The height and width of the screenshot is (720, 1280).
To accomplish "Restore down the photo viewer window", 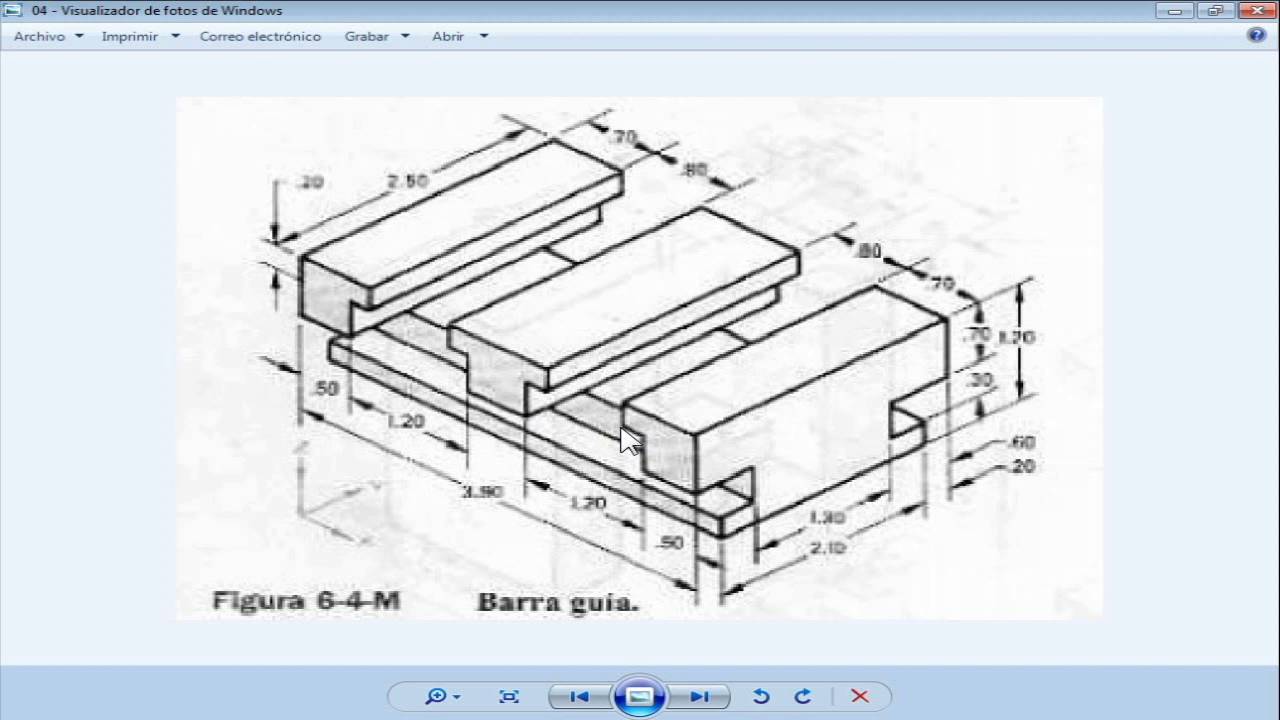I will coord(1215,10).
